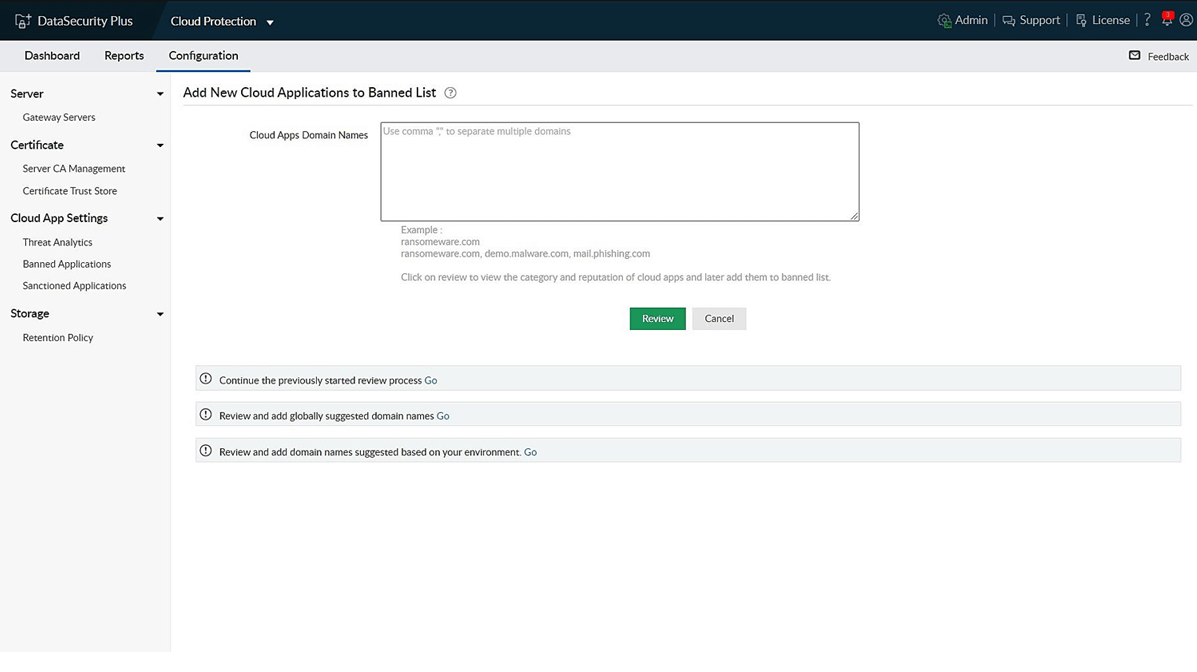Image resolution: width=1197 pixels, height=672 pixels.
Task: Click the question mark help icon
Action: (x=1146, y=19)
